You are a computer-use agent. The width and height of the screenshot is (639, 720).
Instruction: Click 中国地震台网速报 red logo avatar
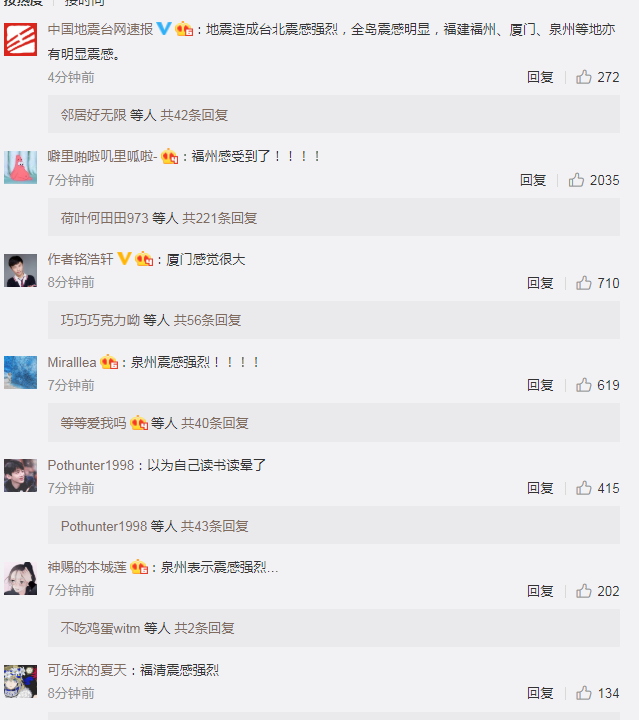[20, 39]
